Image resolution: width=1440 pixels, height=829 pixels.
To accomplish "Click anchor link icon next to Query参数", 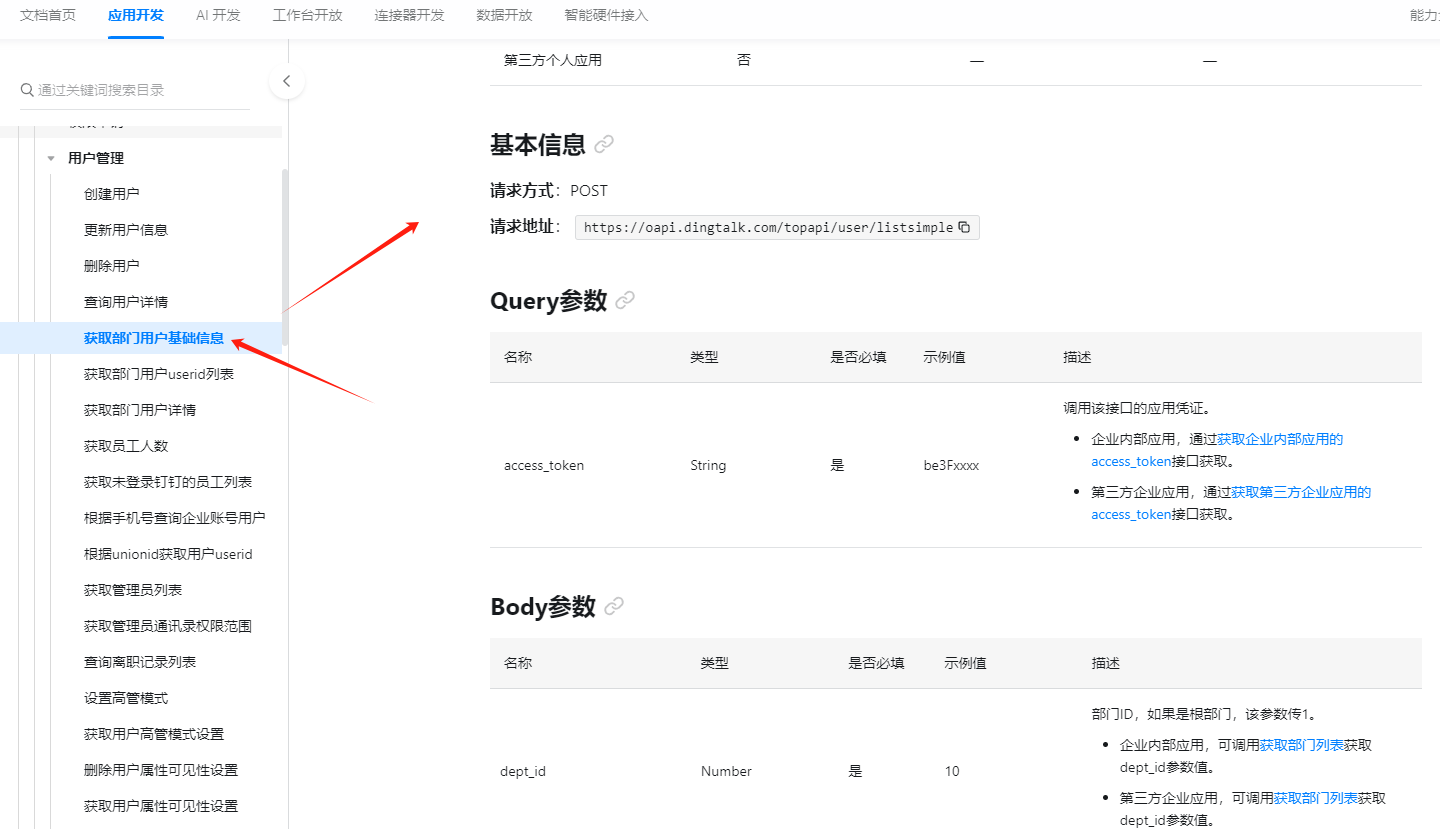I will click(x=625, y=300).
